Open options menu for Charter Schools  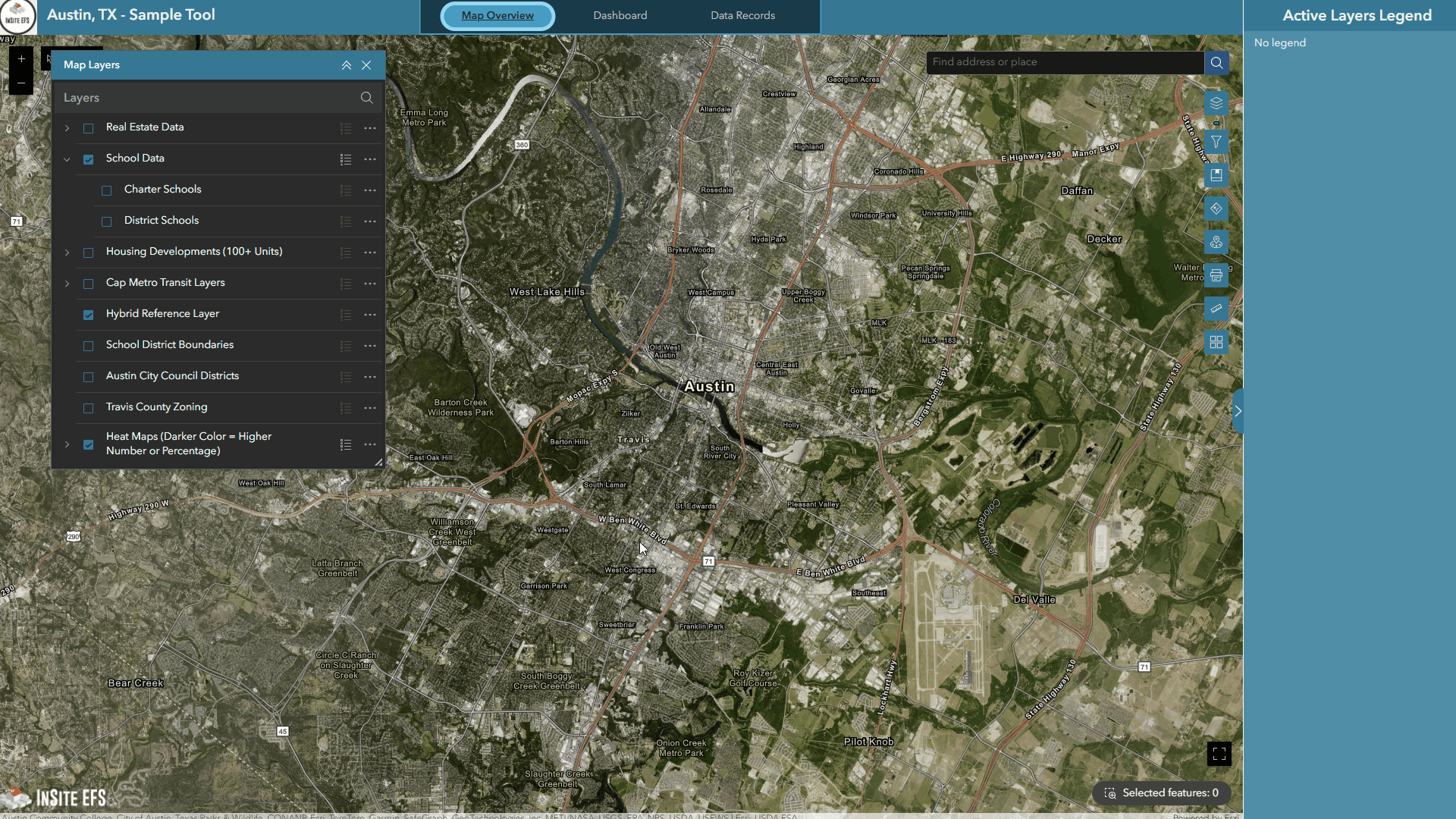[x=370, y=190]
